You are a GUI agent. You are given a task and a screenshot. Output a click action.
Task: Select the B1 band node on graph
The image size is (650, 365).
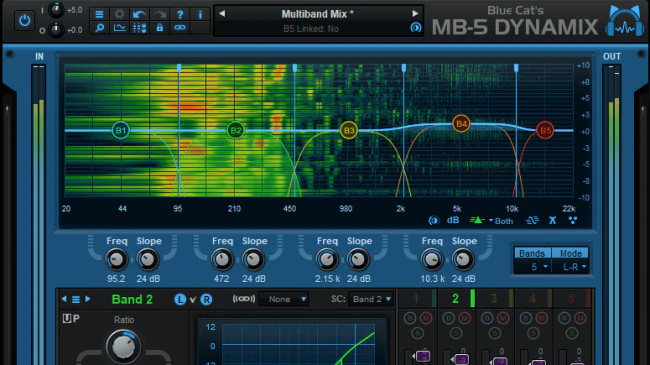pyautogui.click(x=121, y=130)
